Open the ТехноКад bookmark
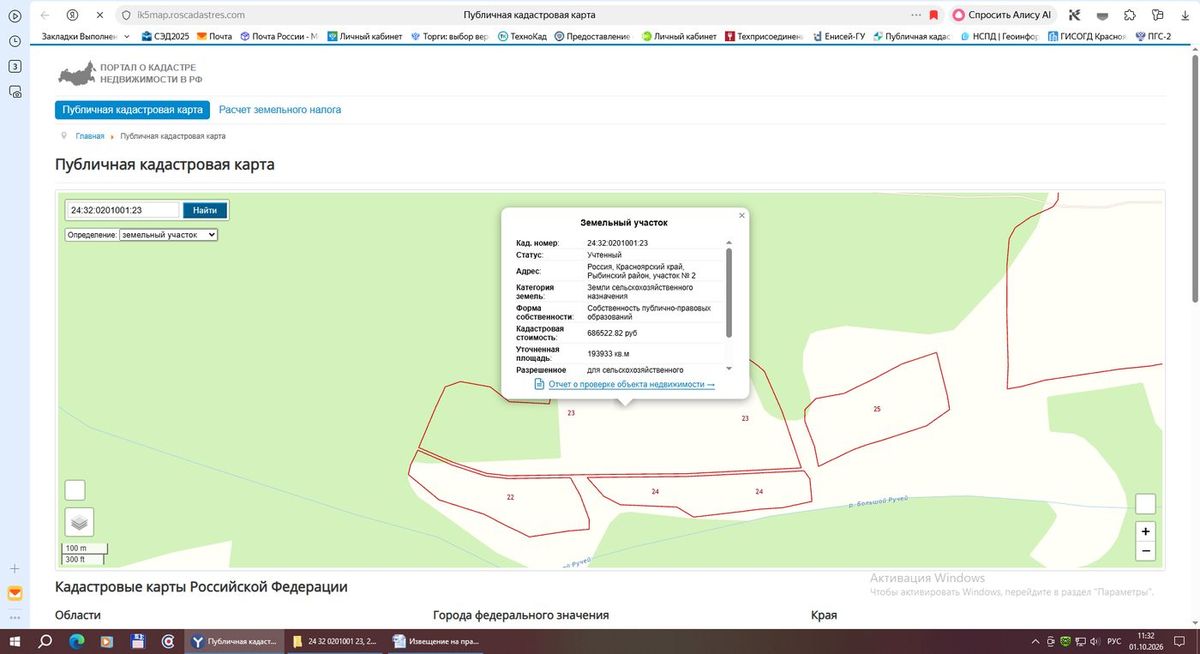Viewport: 1200px width, 654px height. tap(520, 37)
